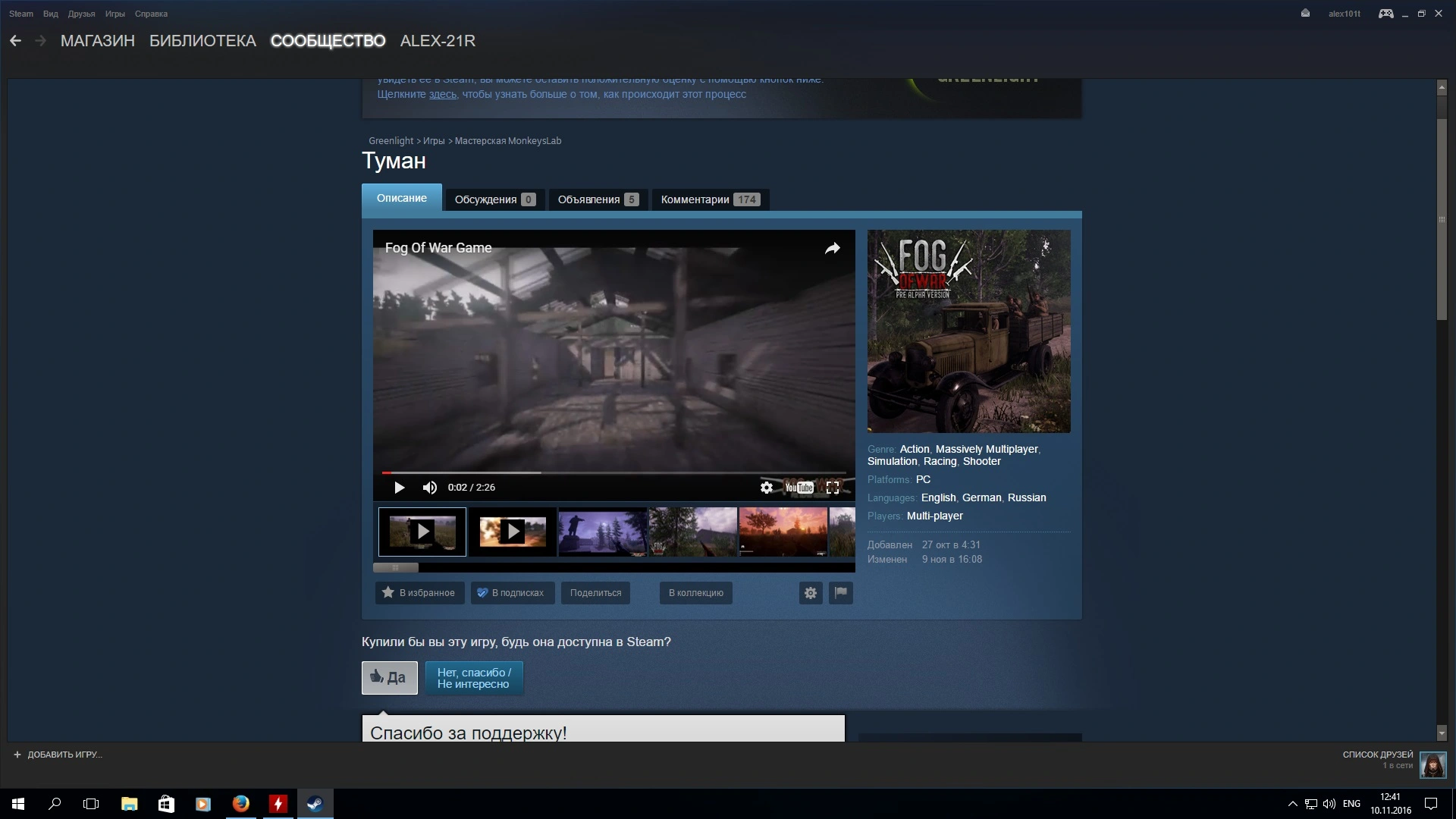1456x819 pixels.
Task: Open video on YouTube logo
Action: tap(799, 488)
